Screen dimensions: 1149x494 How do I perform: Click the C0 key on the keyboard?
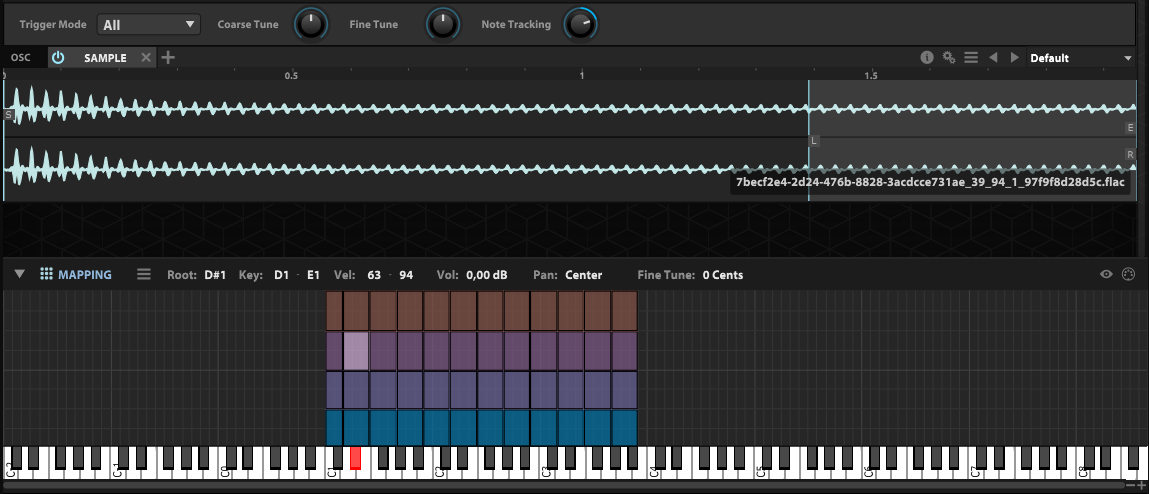pos(226,473)
